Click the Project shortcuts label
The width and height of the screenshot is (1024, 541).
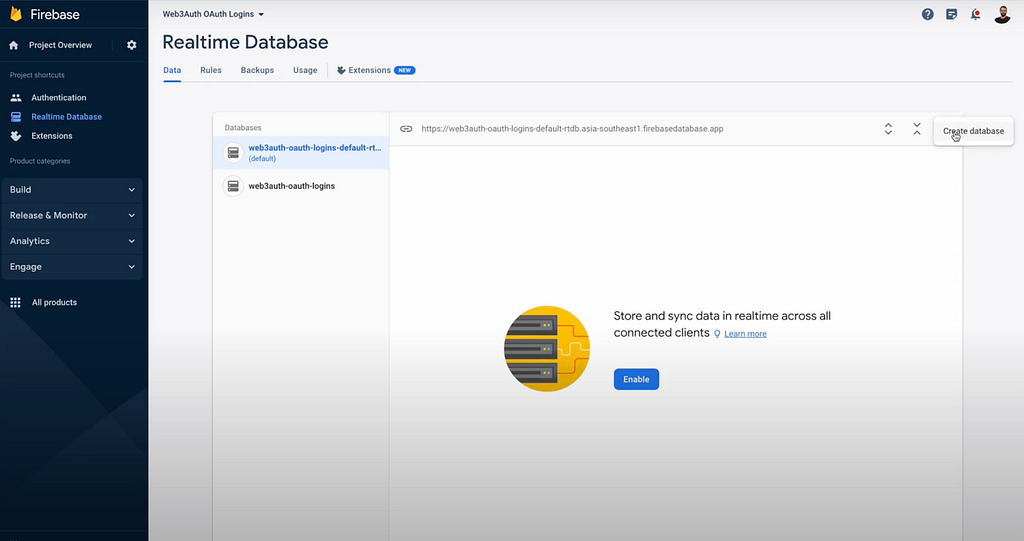[37, 75]
